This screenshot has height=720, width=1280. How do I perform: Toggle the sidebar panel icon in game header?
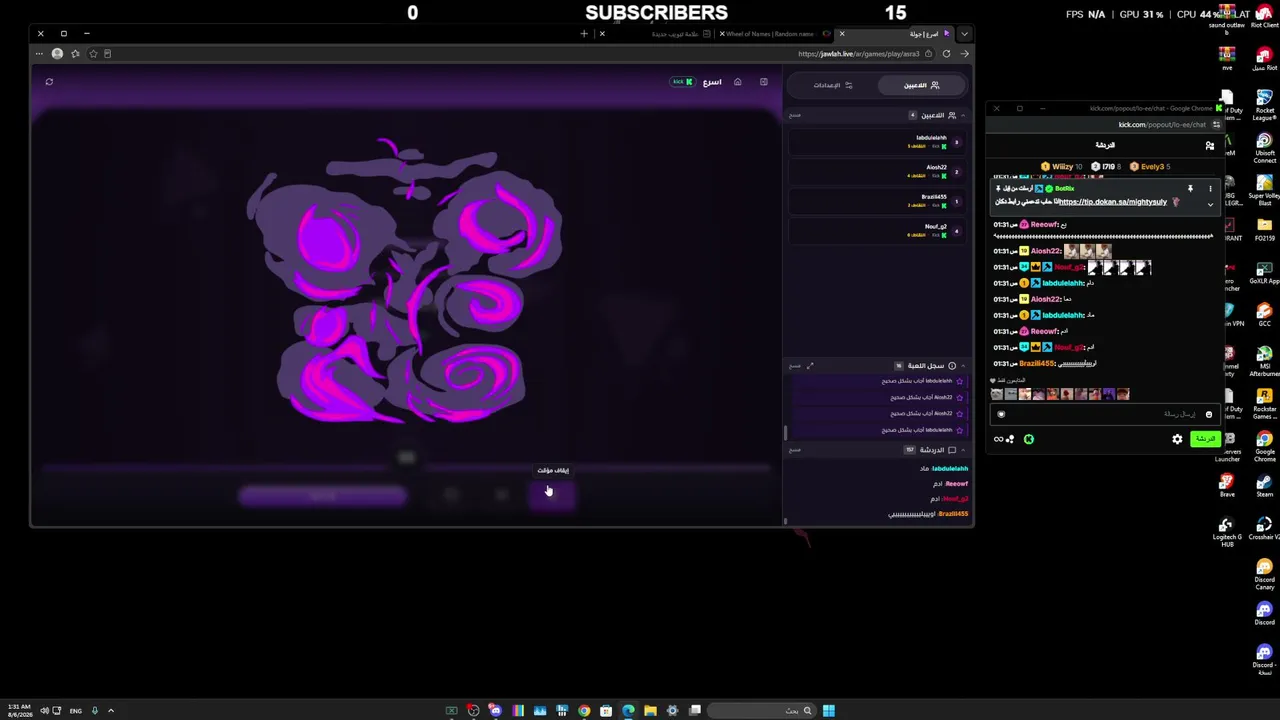tap(764, 82)
